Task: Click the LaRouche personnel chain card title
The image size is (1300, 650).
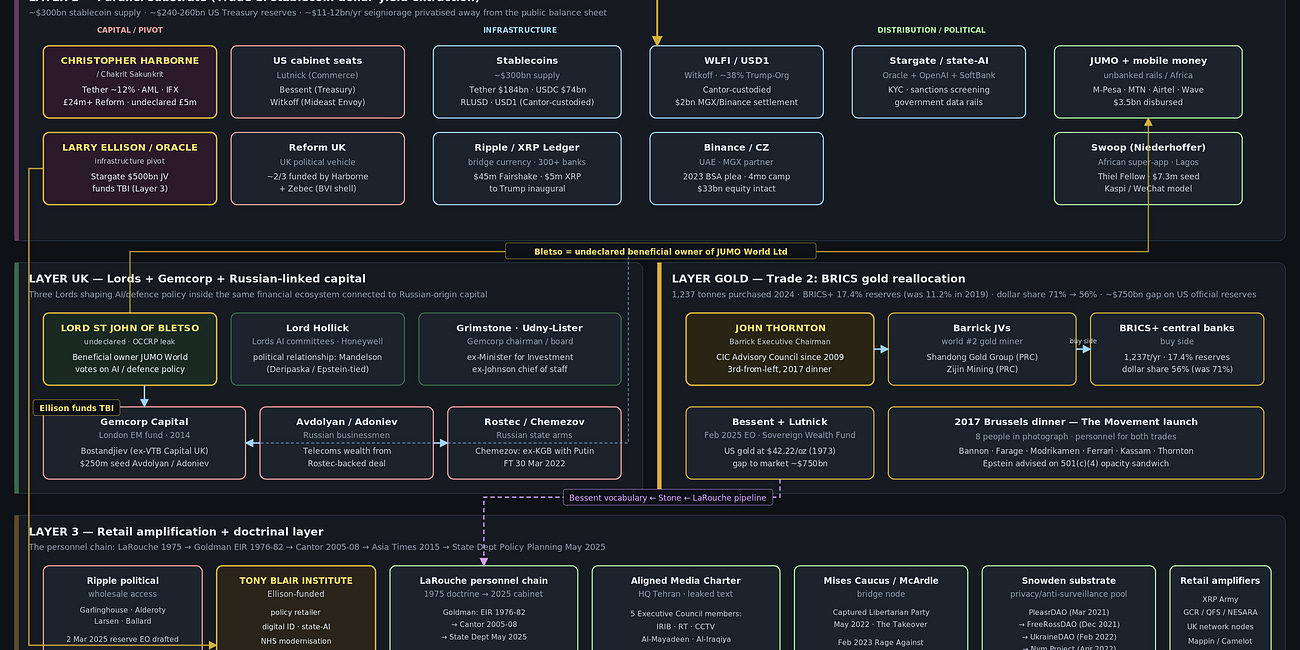Action: click(483, 580)
